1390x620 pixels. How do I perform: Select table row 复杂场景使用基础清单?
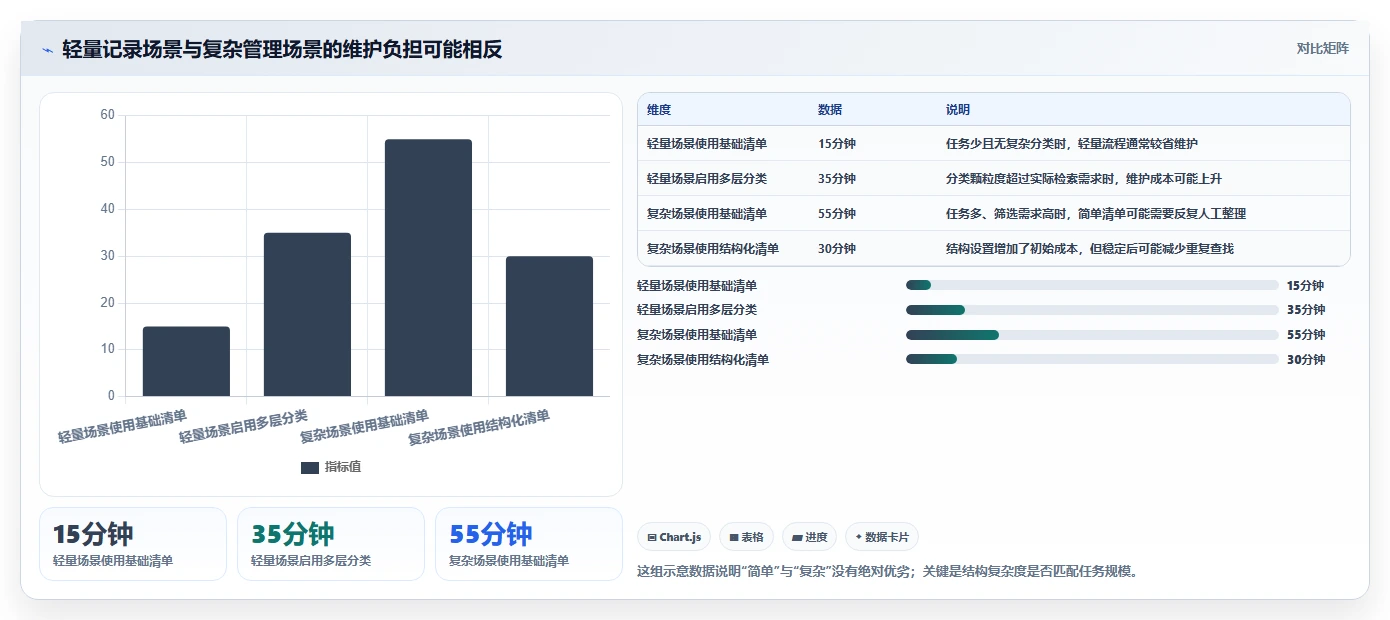993,213
